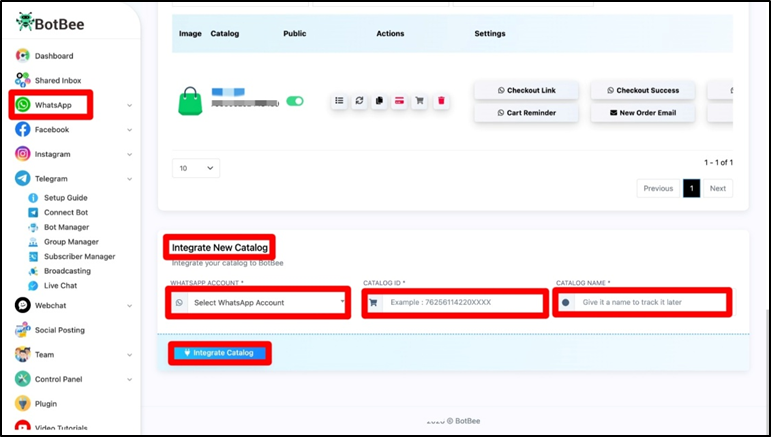Screen dimensions: 771x437
Task: Go to the Next page in pagination
Action: click(718, 188)
